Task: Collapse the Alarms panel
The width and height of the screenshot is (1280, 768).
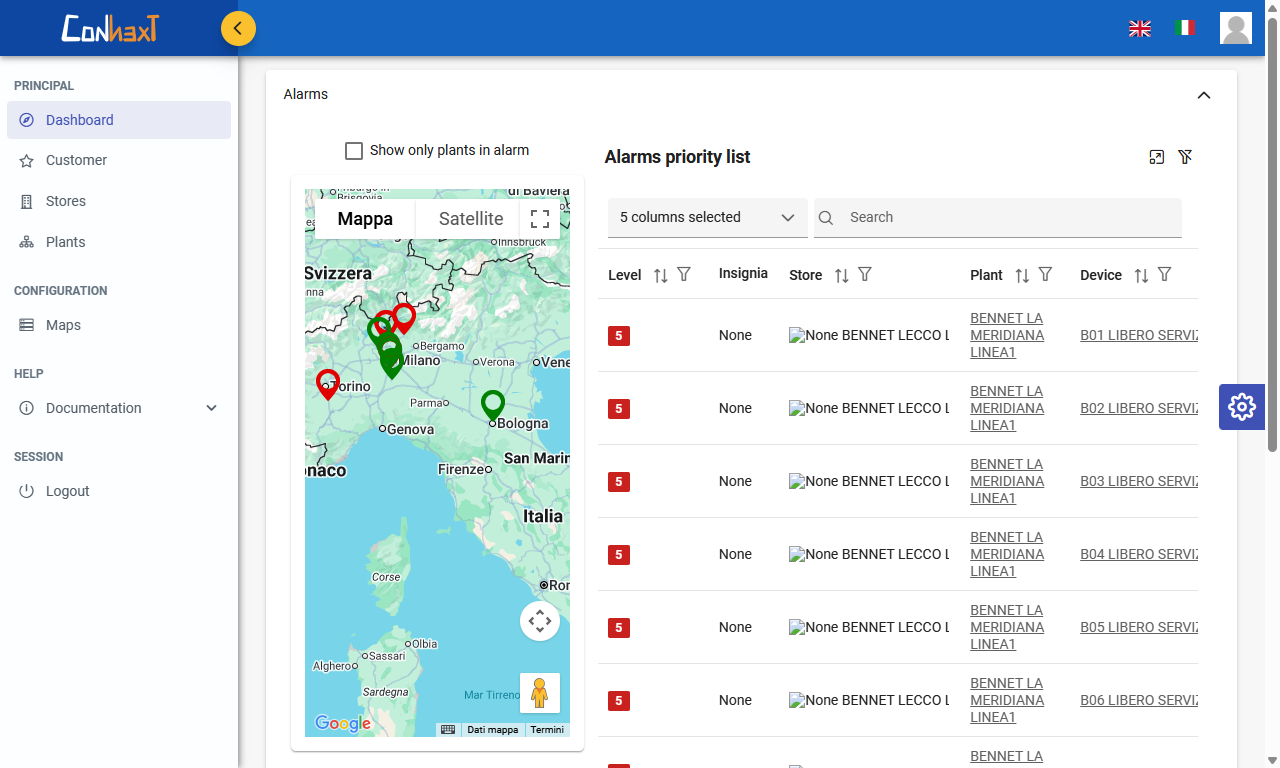Action: point(1204,95)
